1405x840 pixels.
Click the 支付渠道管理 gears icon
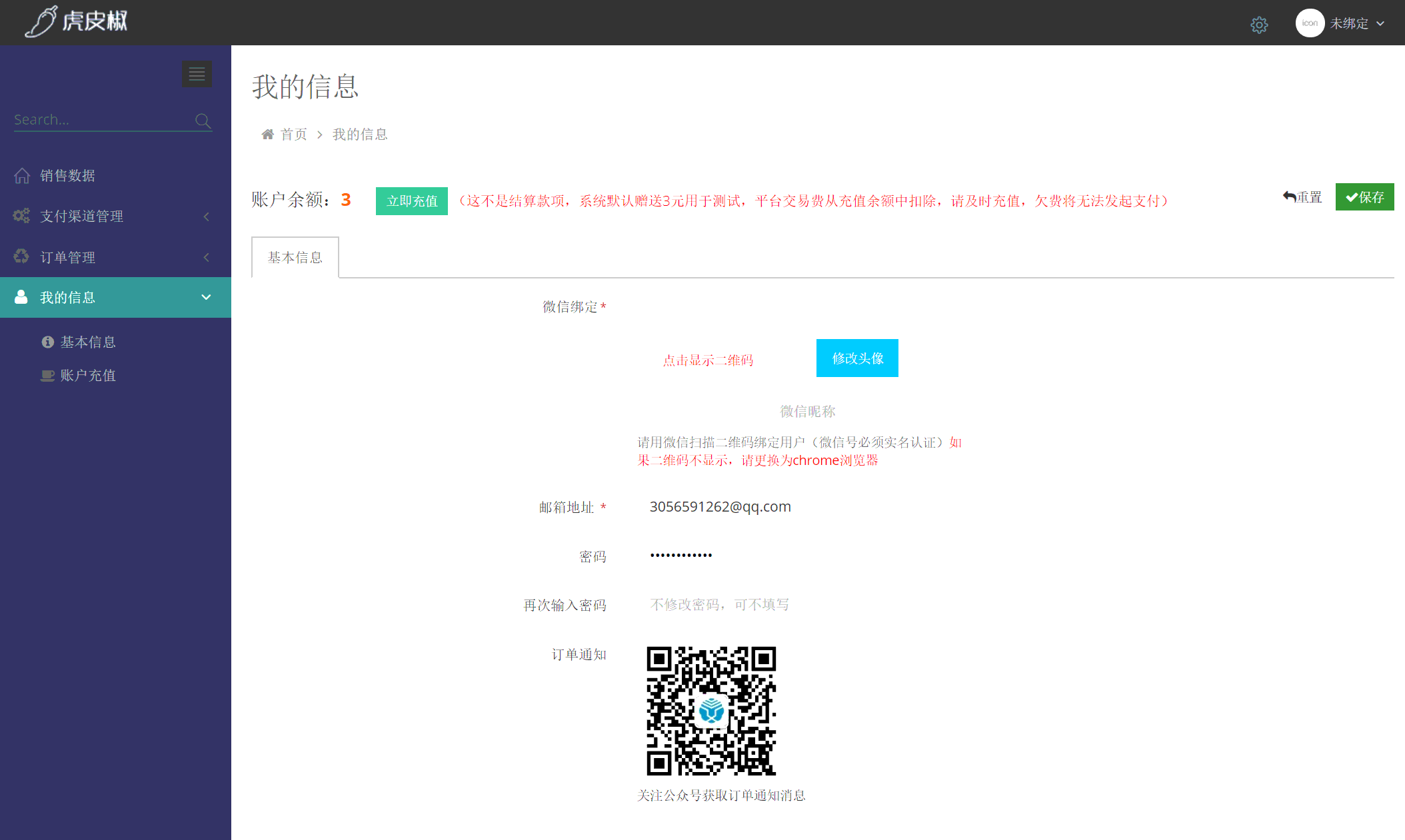click(21, 216)
